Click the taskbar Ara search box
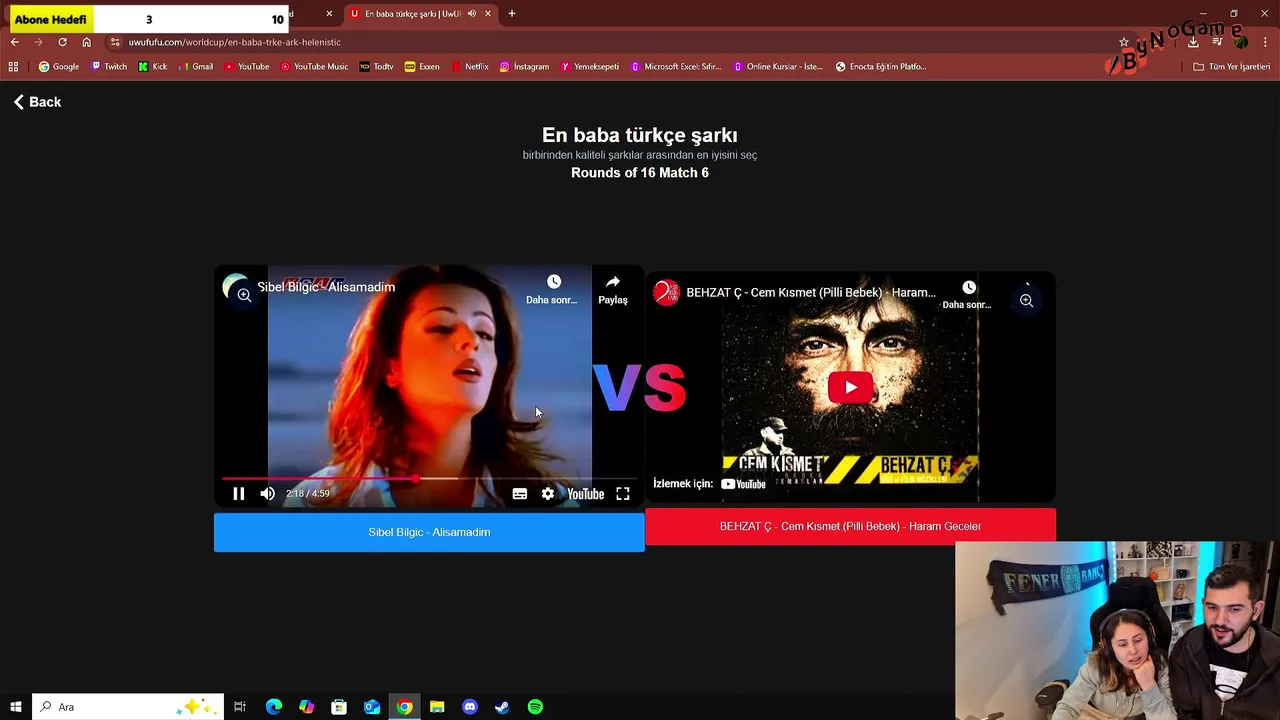Image resolution: width=1280 pixels, height=720 pixels. coord(128,707)
